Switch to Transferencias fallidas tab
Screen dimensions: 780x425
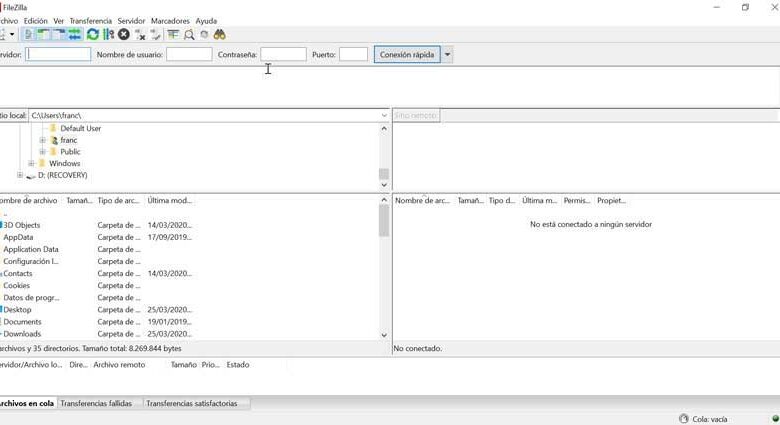pos(97,404)
